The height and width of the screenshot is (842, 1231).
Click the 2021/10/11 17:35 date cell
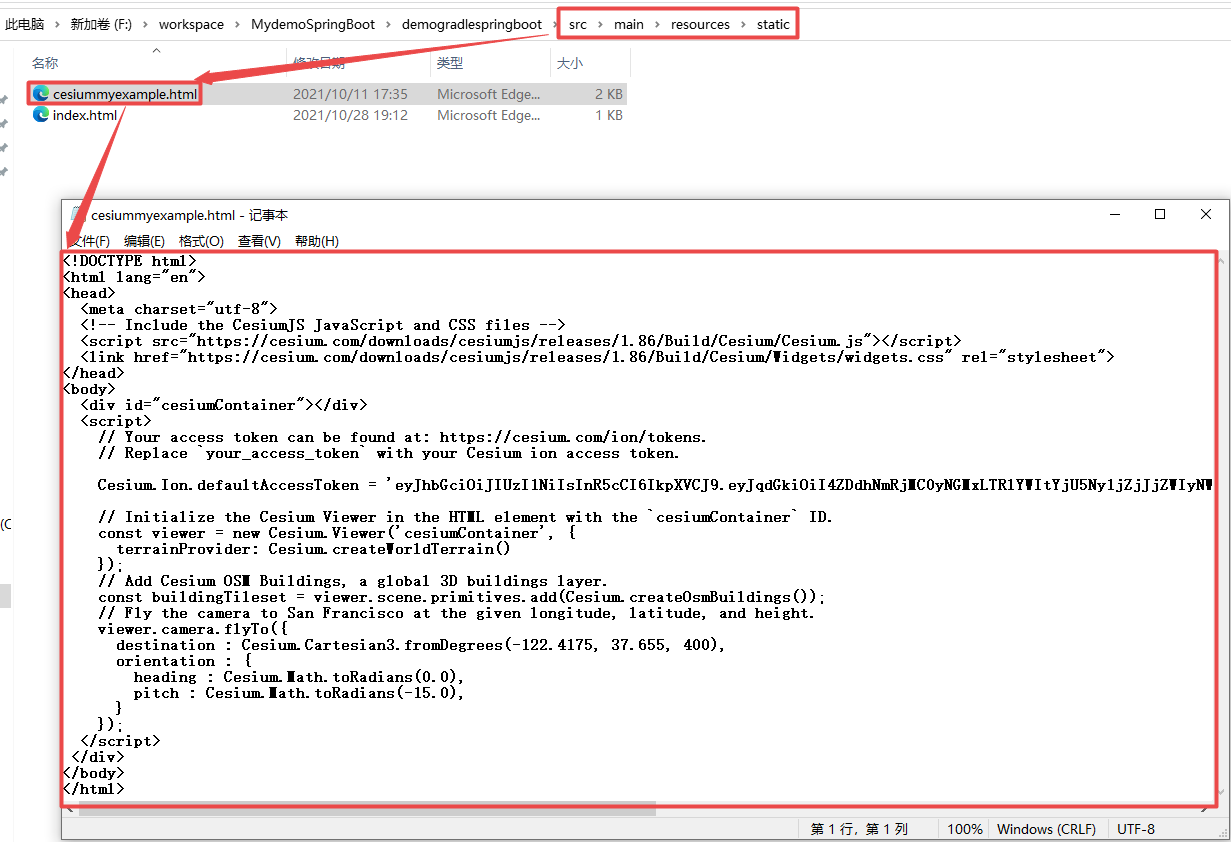coord(350,94)
